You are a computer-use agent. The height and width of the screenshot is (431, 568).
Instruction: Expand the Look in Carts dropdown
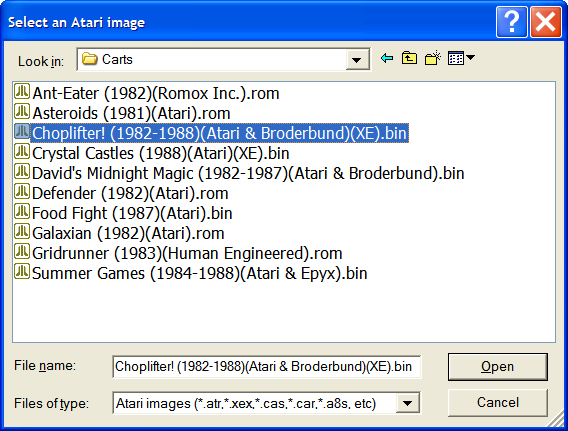click(357, 60)
